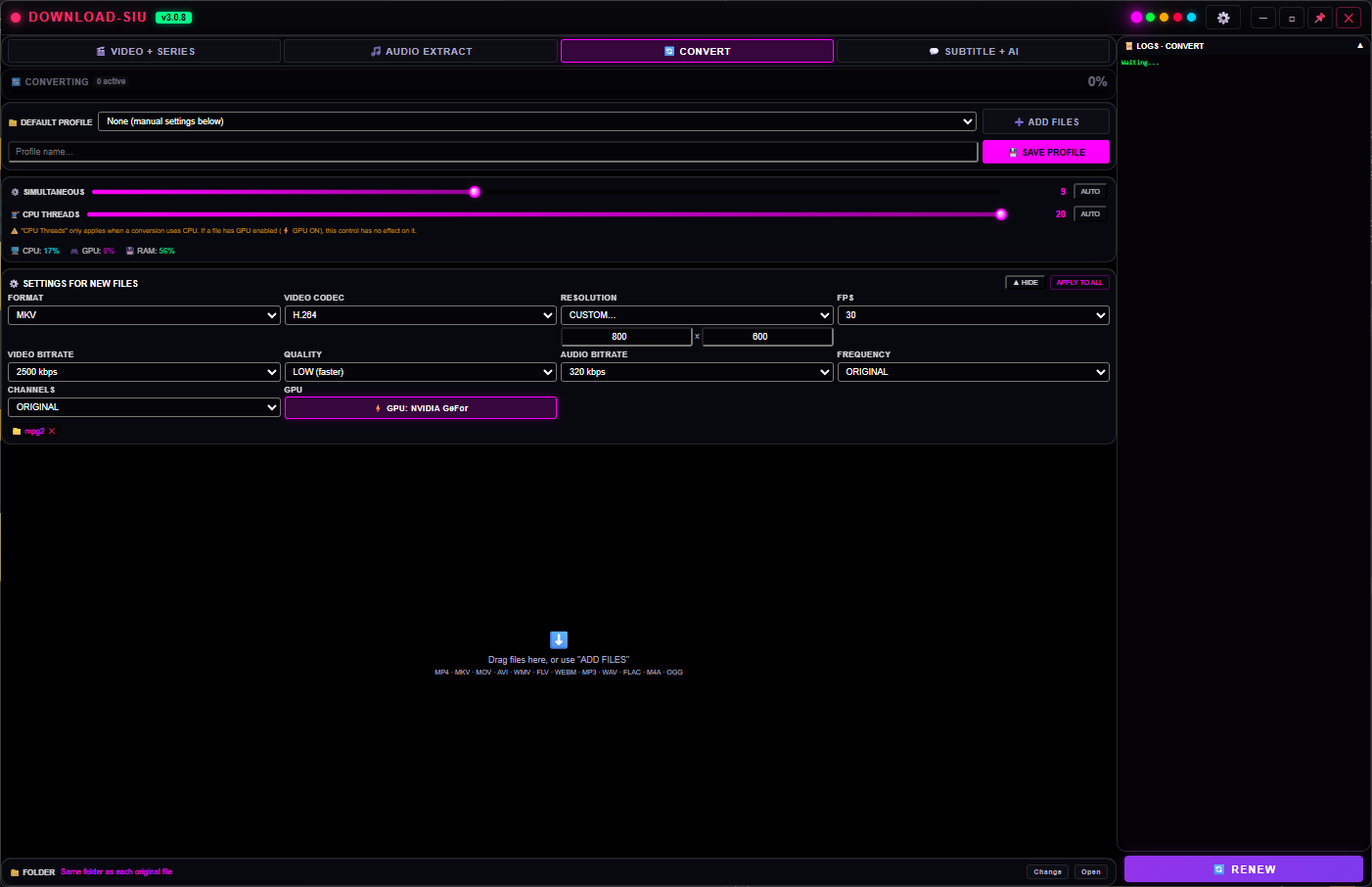1372x887 pixels.
Task: Click the Logs scroll icon
Action: 1129,46
